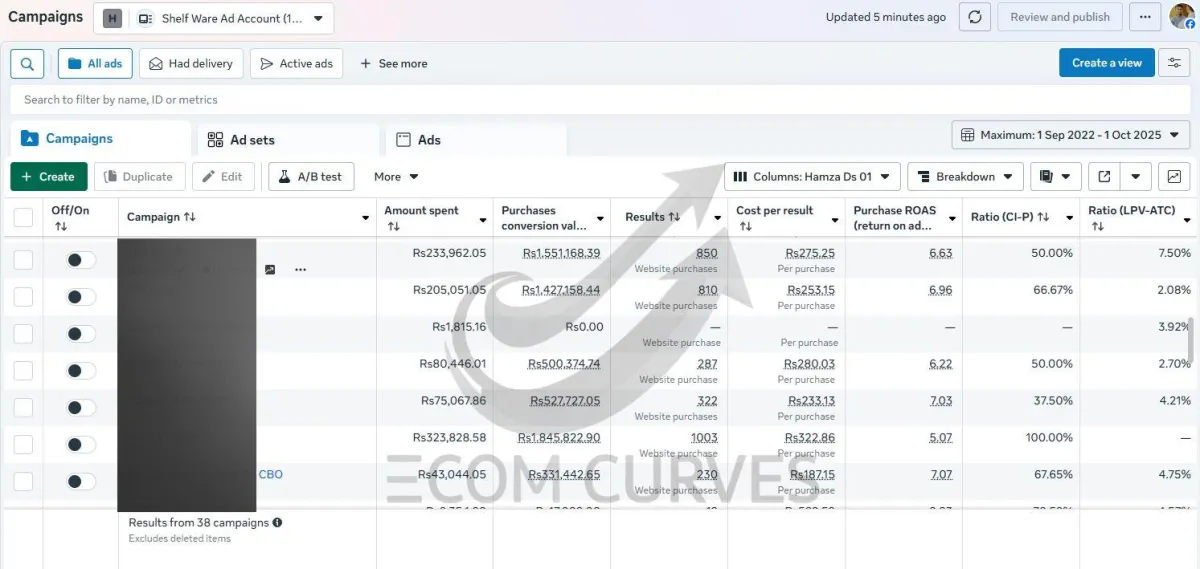The height and width of the screenshot is (569, 1200).
Task: Show the info icon next to Results from 38 campaigns
Action: pos(277,522)
